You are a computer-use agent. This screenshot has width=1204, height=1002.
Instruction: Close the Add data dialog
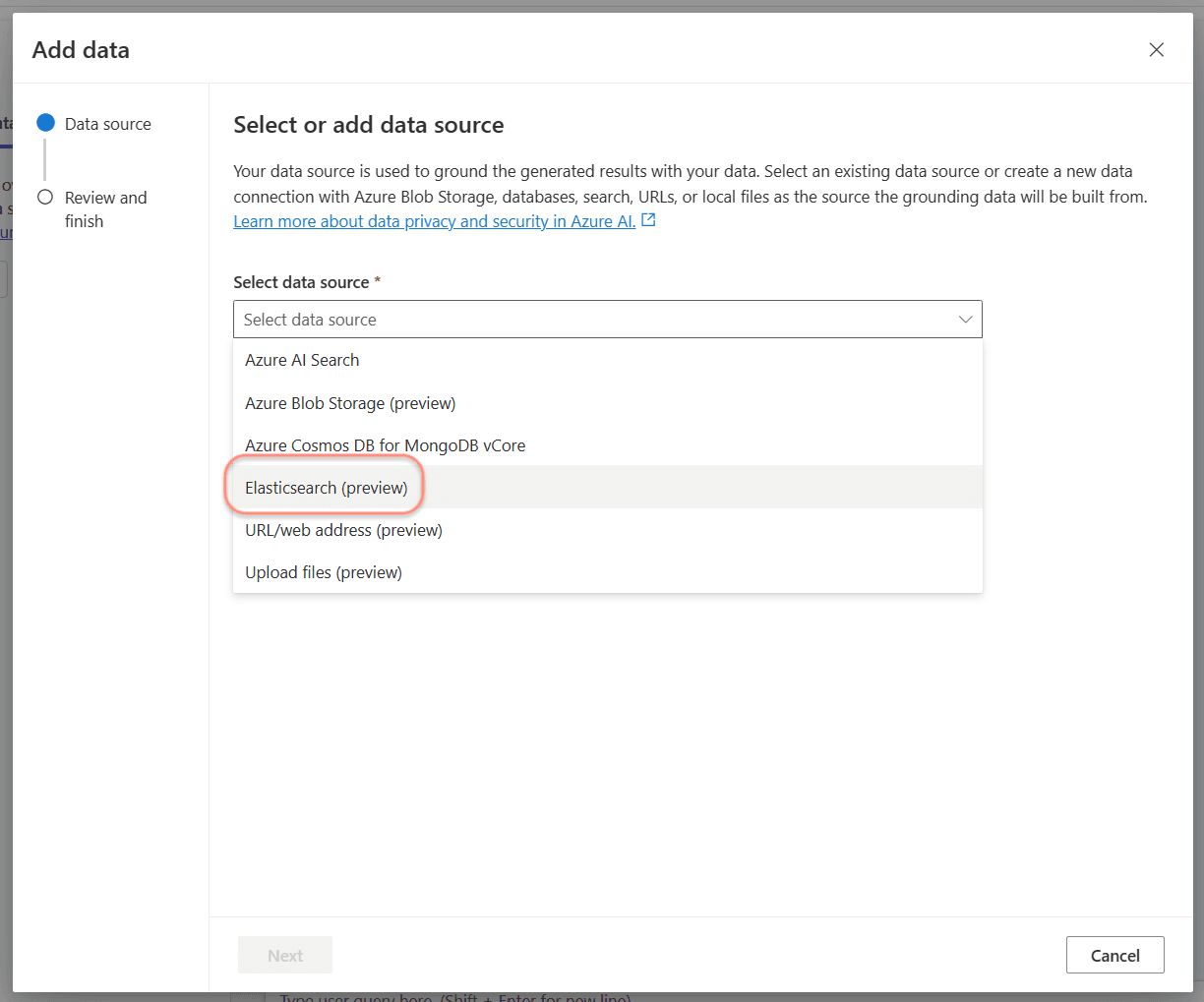(1156, 49)
